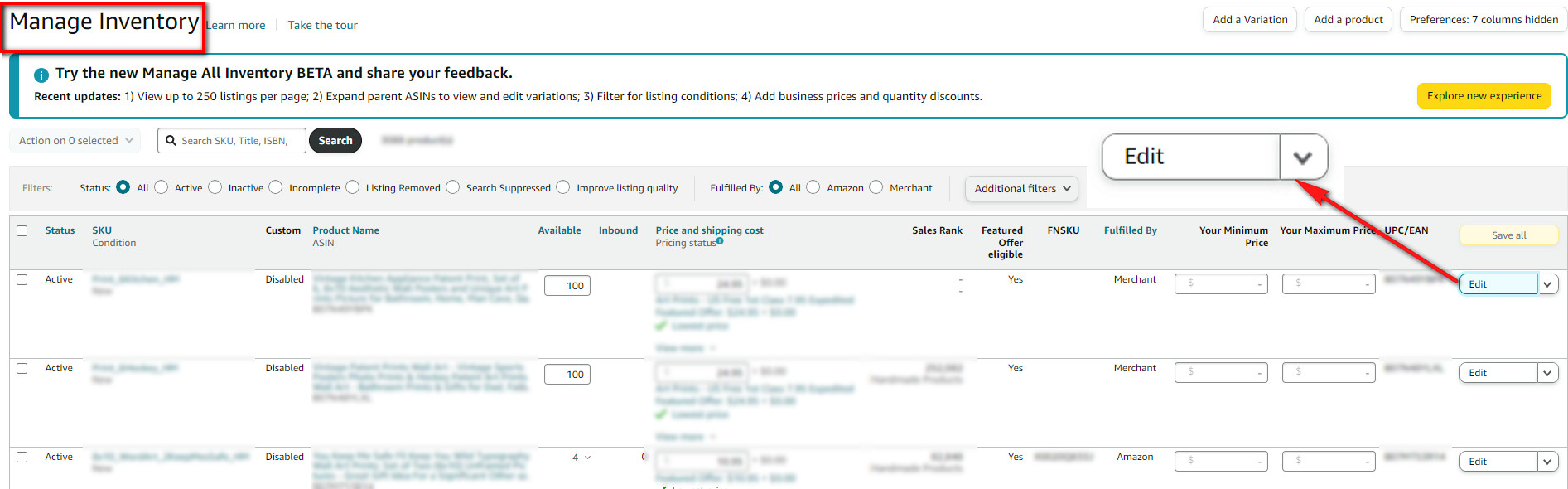Select the Listing Removed filter
Viewport: 1568px width, 489px height.
click(x=353, y=187)
